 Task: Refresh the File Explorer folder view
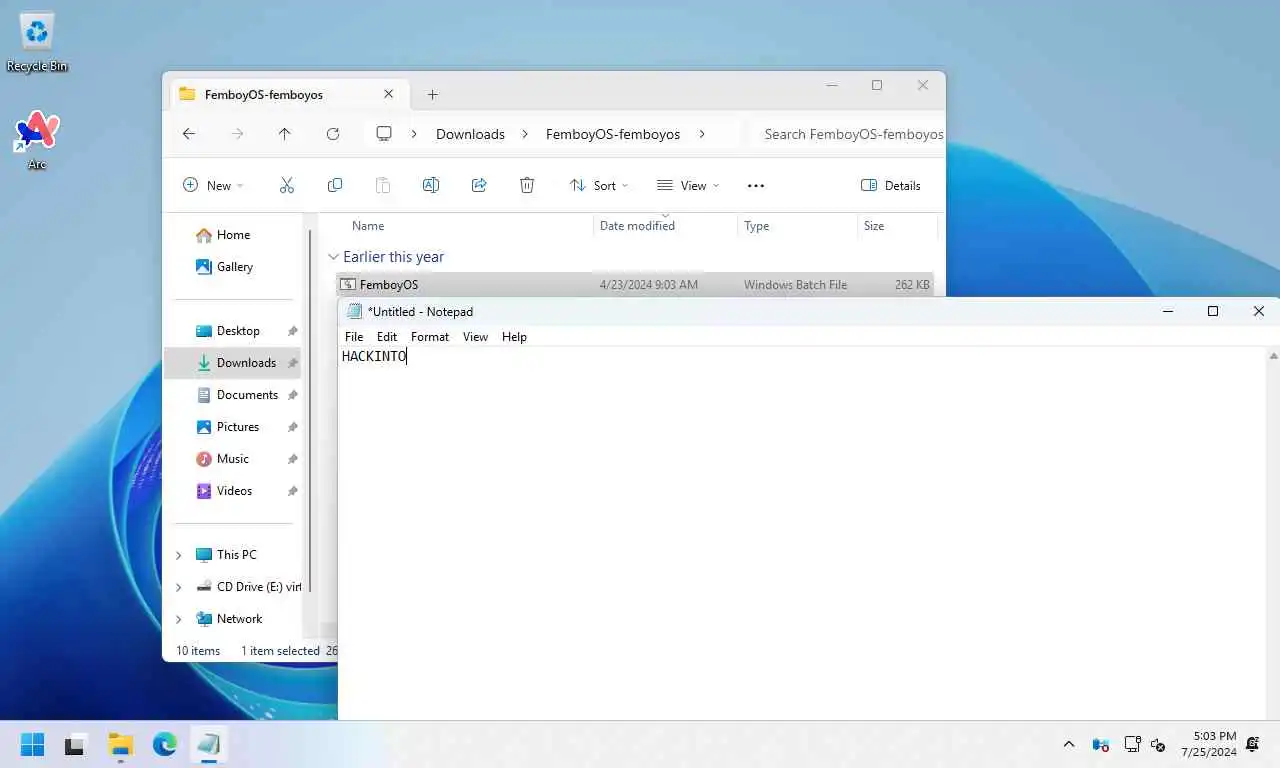coord(333,133)
